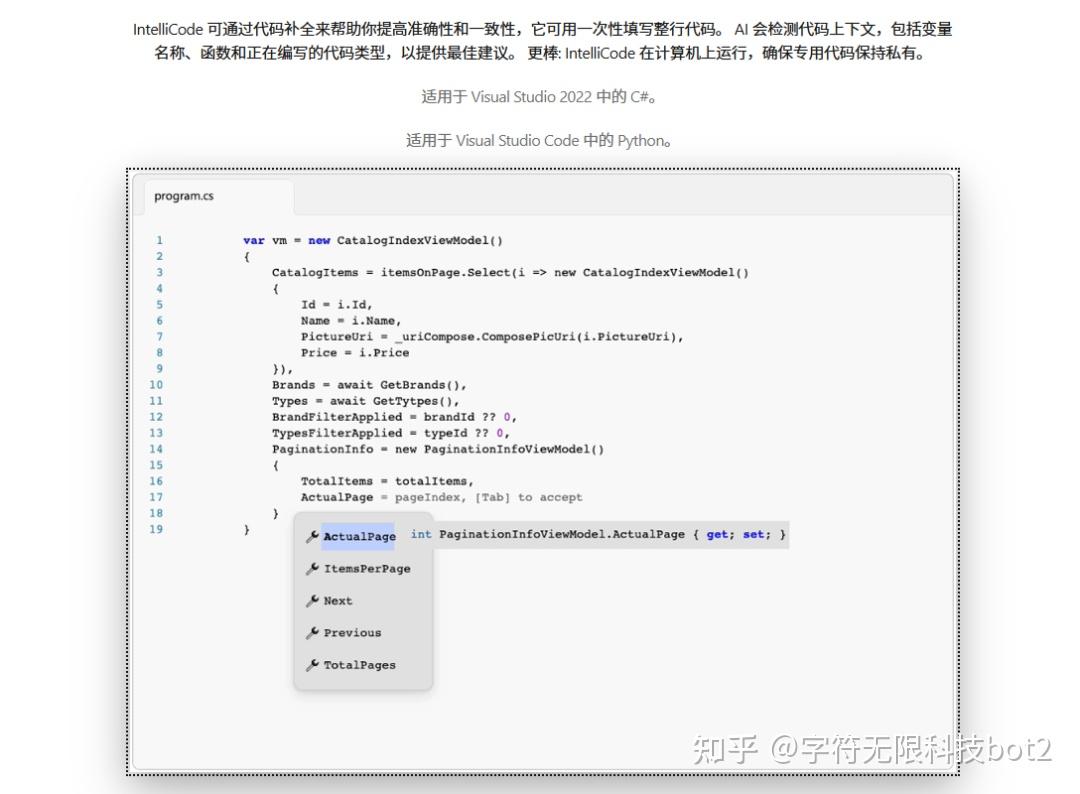Click the 'var' keyword on line 1
This screenshot has height=794, width=1080.
[x=253, y=240]
